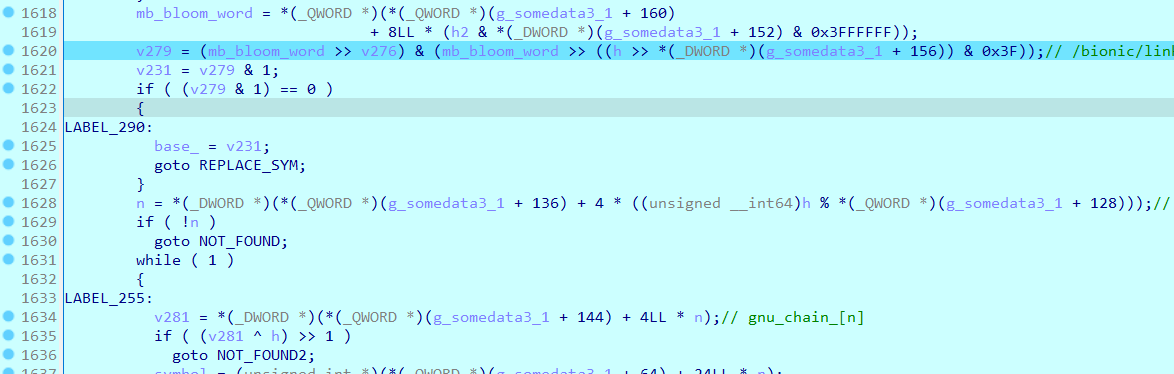Toggle breakpoint dot on line 1618
The width and height of the screenshot is (1174, 374).
click(8, 13)
